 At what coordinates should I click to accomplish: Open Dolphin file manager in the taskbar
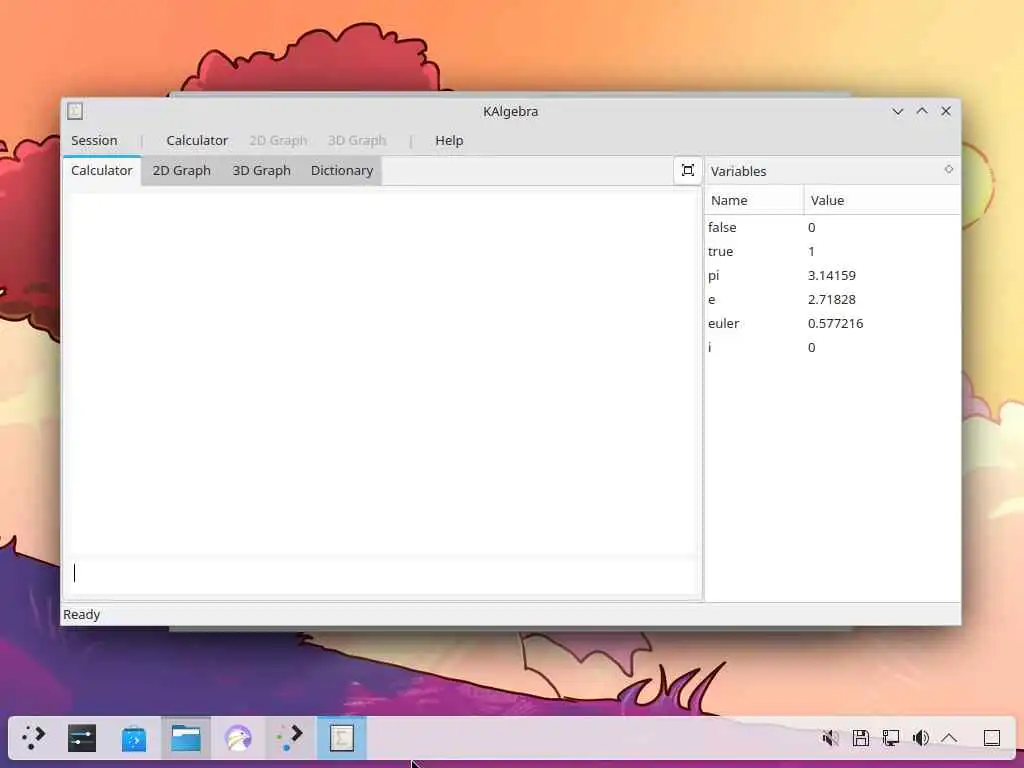(186, 738)
